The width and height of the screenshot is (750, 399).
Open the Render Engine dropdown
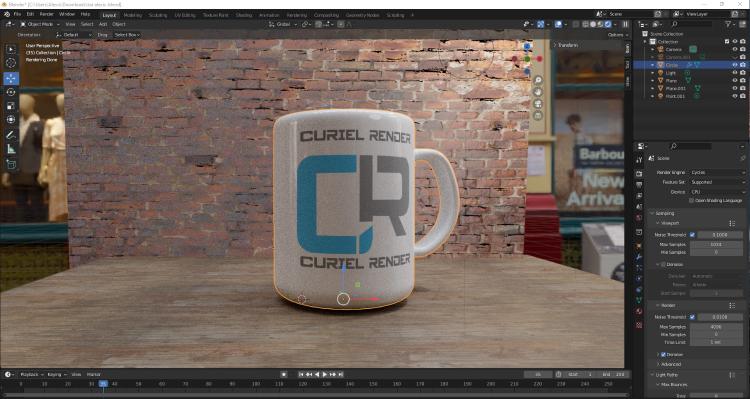click(x=717, y=172)
